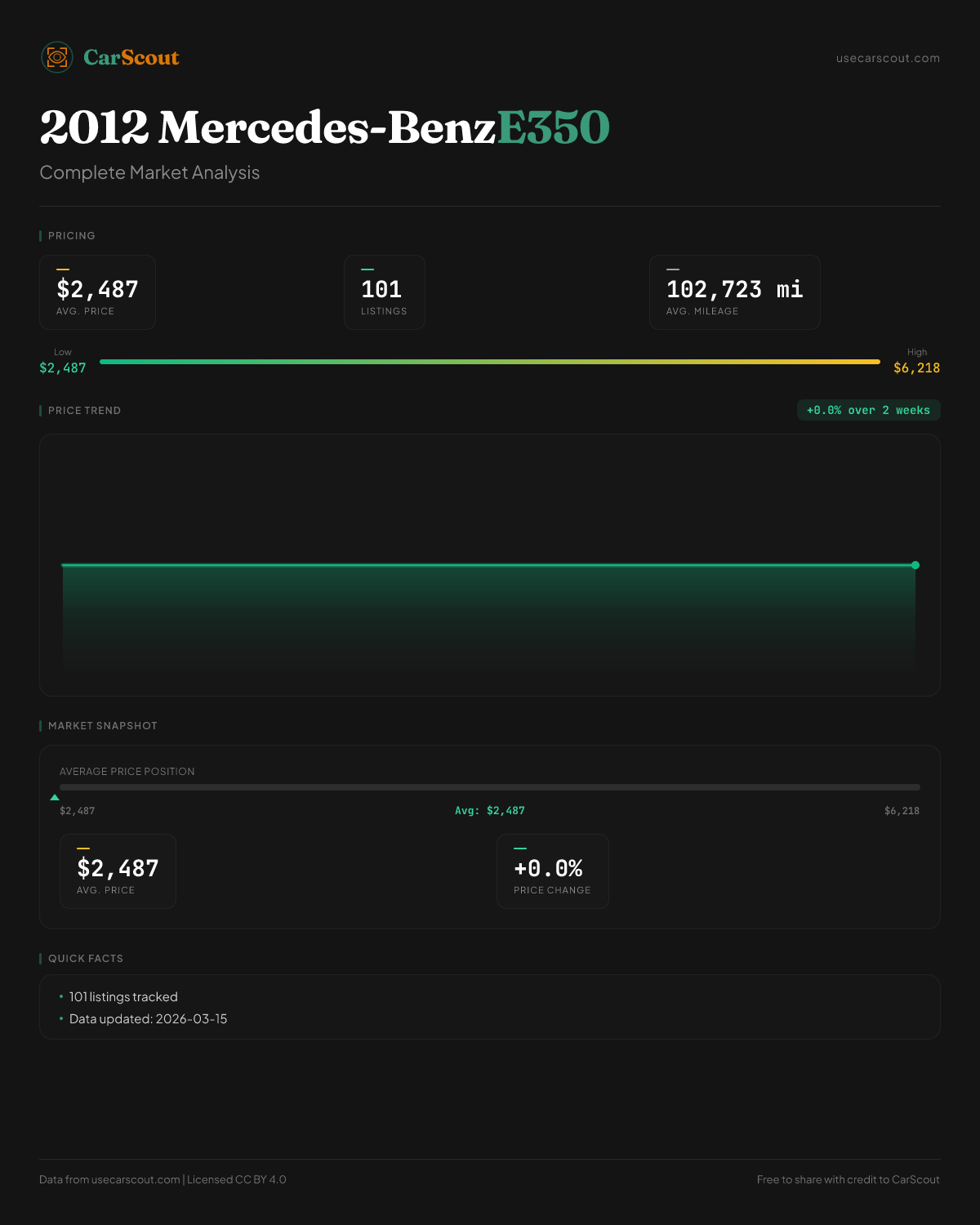Click the +0.0% over 2 weeks badge
The width and height of the screenshot is (980, 1225).
[868, 410]
